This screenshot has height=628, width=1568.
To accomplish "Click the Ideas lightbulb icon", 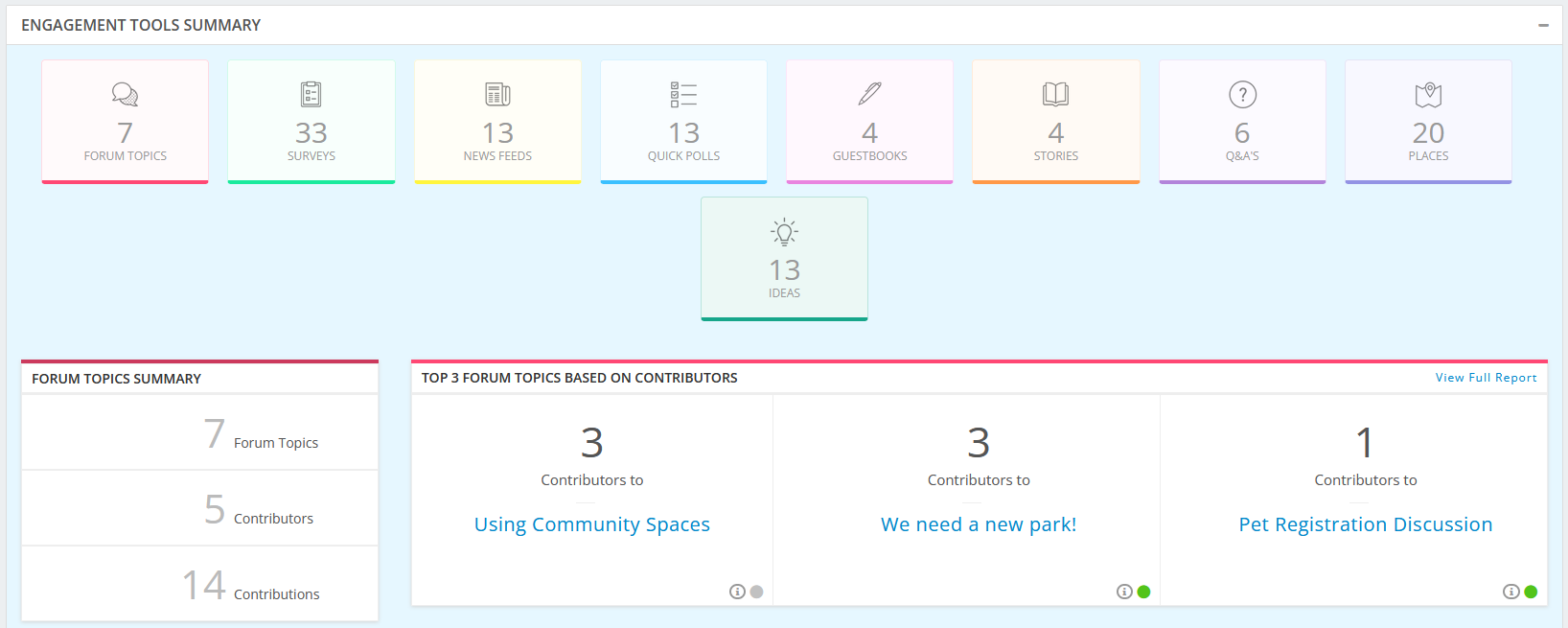I will tap(784, 232).
